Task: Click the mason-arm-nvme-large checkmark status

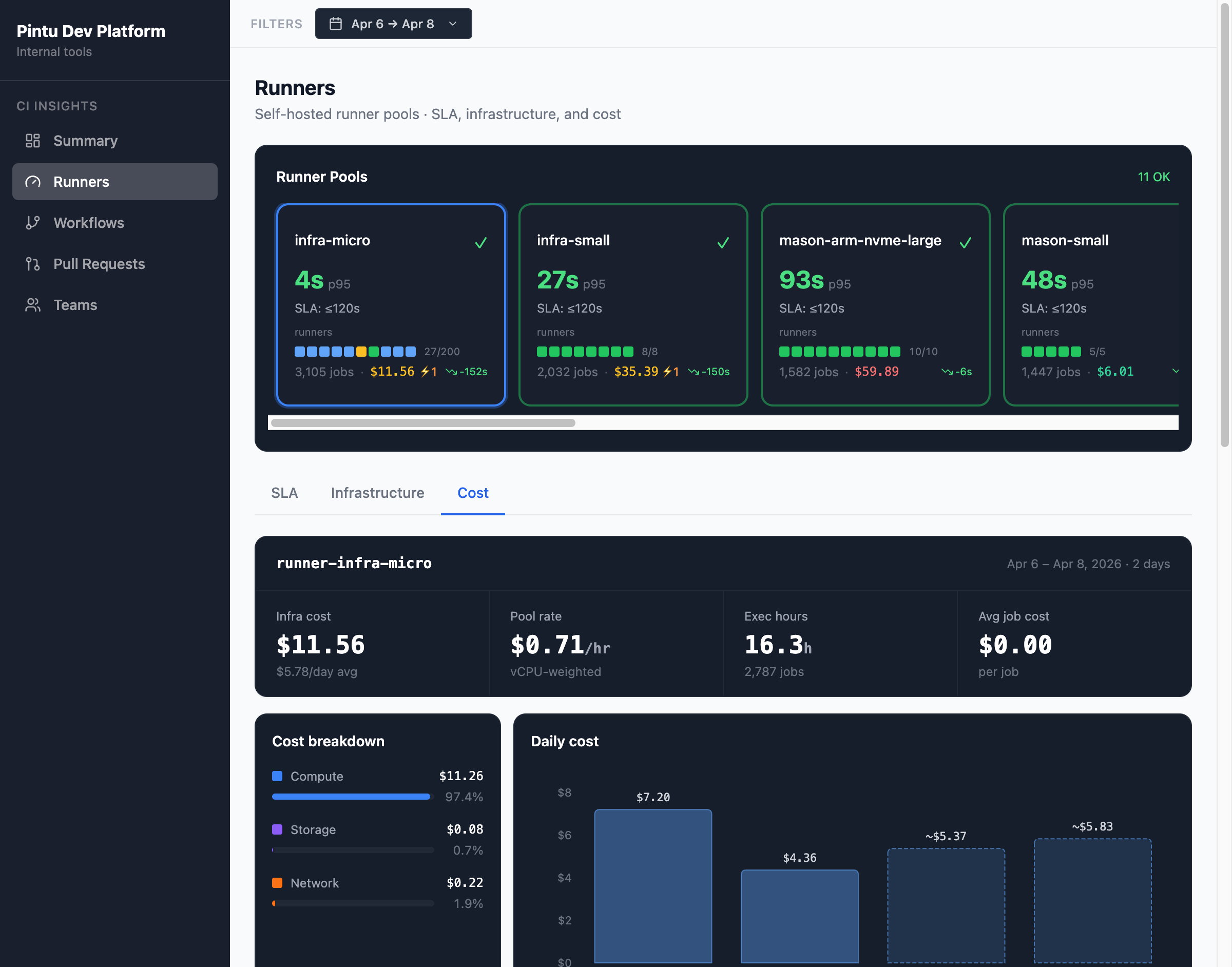Action: [966, 243]
